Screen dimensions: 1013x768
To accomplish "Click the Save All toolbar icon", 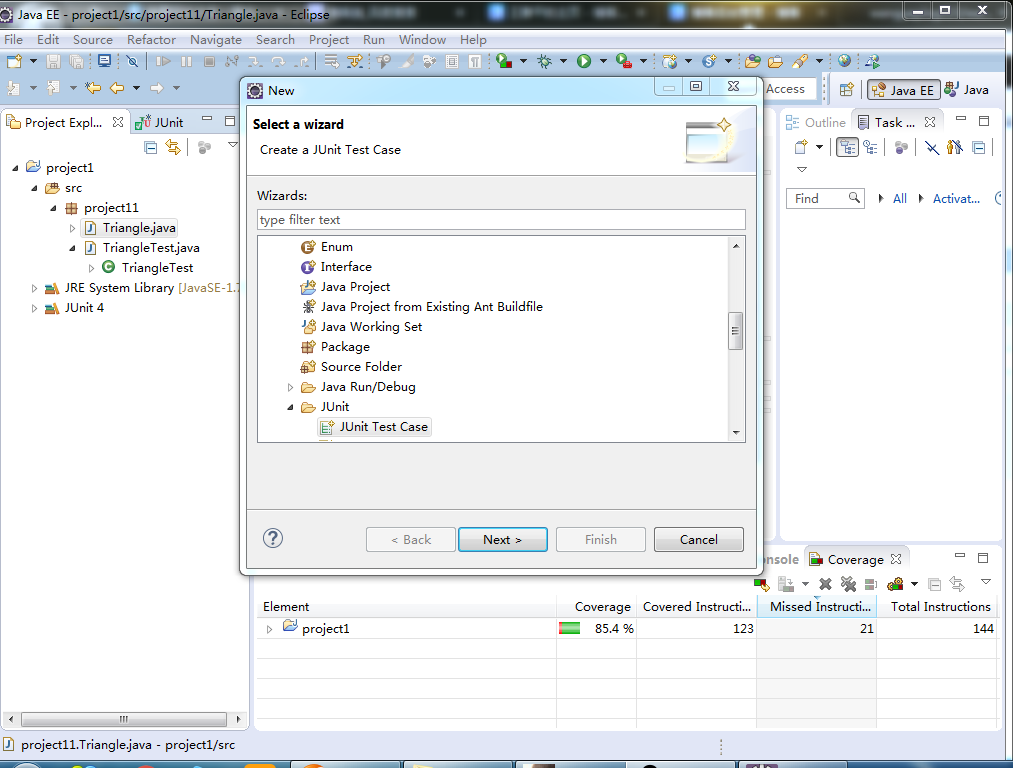I will [76, 61].
